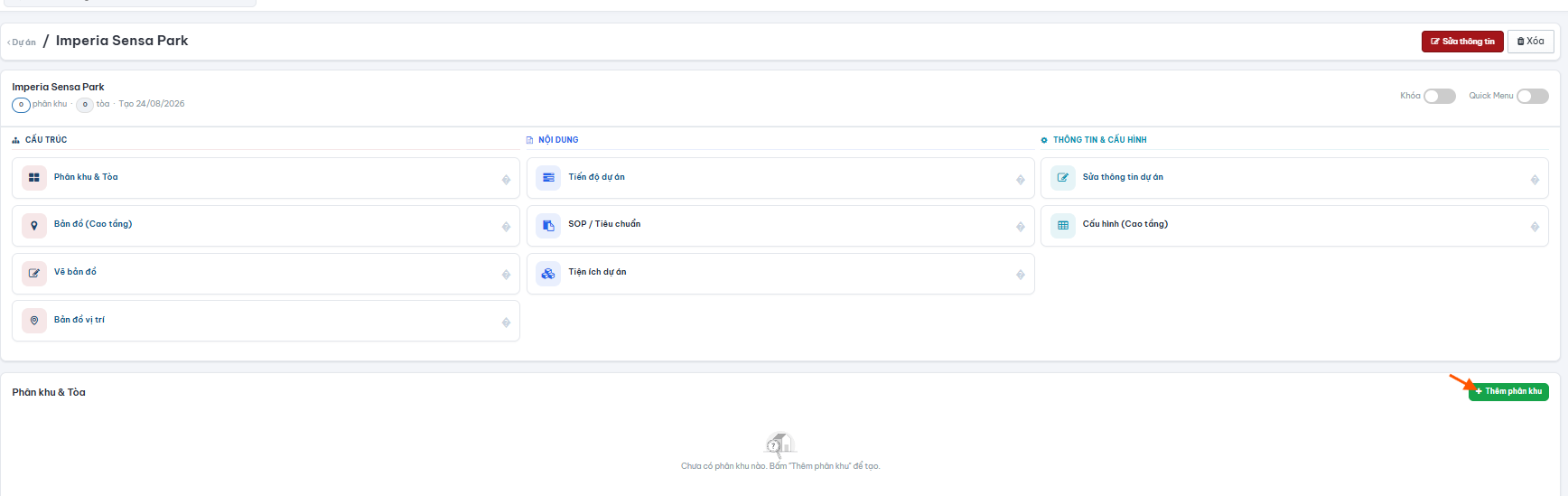Click the diamond icon on Bản đồ (Cao tầng) card

point(506,227)
